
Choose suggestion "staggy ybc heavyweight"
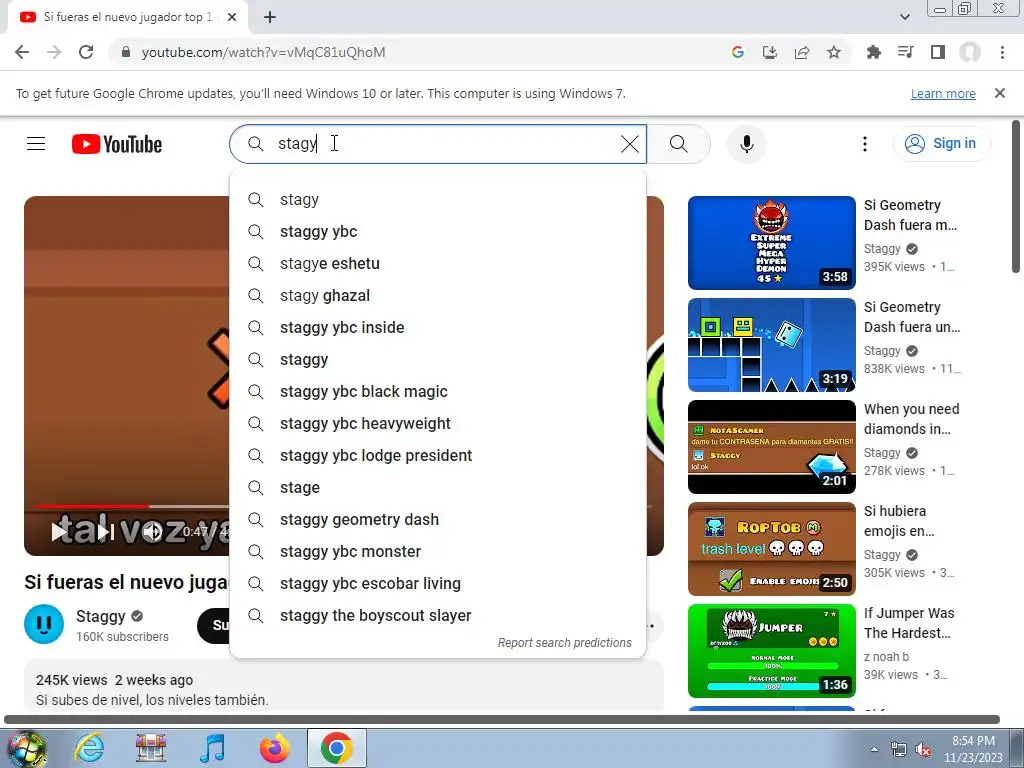tap(438, 424)
